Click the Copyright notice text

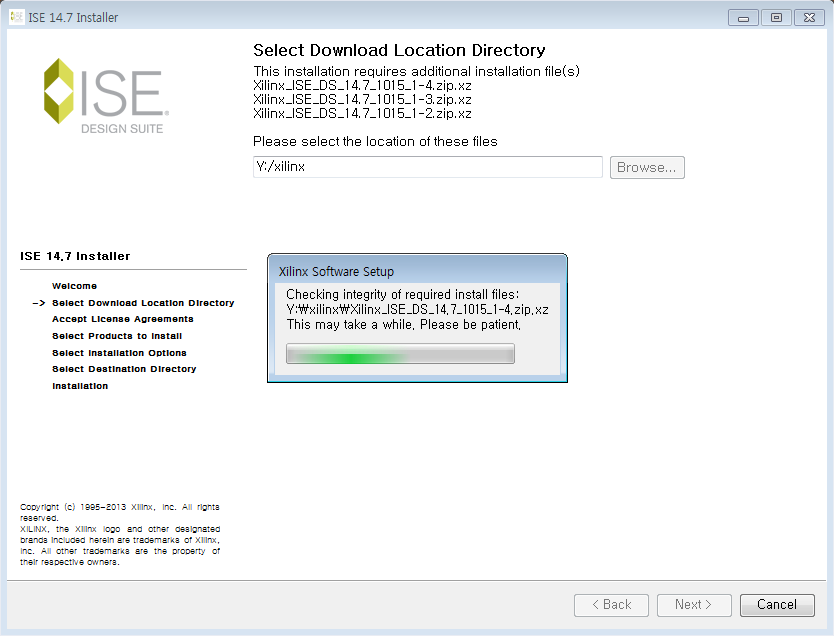click(x=120, y=534)
